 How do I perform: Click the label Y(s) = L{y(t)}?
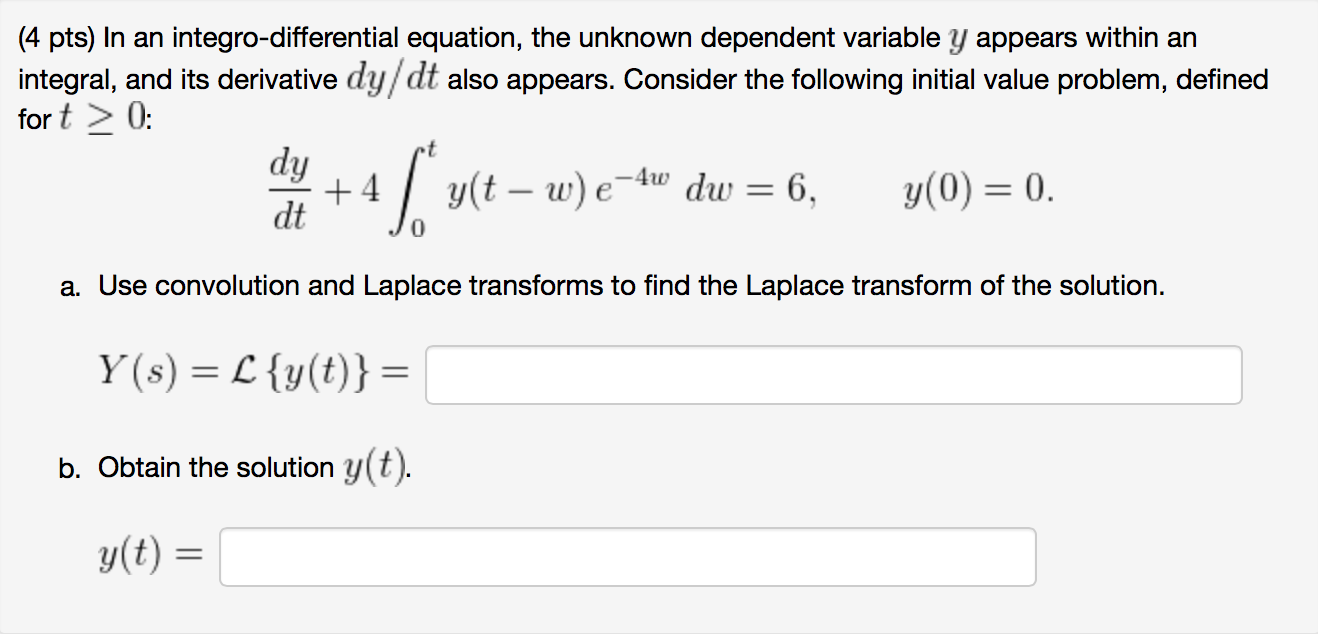point(250,373)
